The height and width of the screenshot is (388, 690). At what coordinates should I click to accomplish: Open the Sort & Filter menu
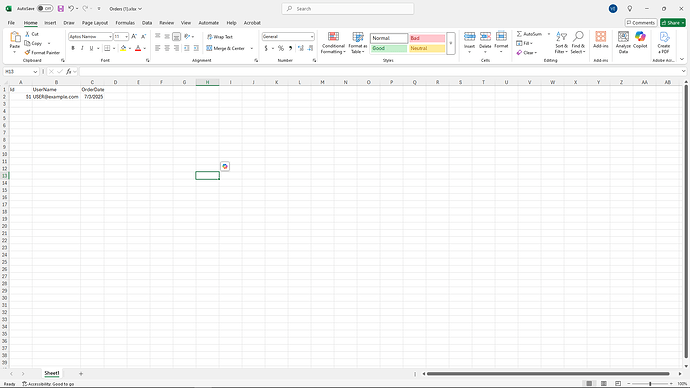(561, 43)
